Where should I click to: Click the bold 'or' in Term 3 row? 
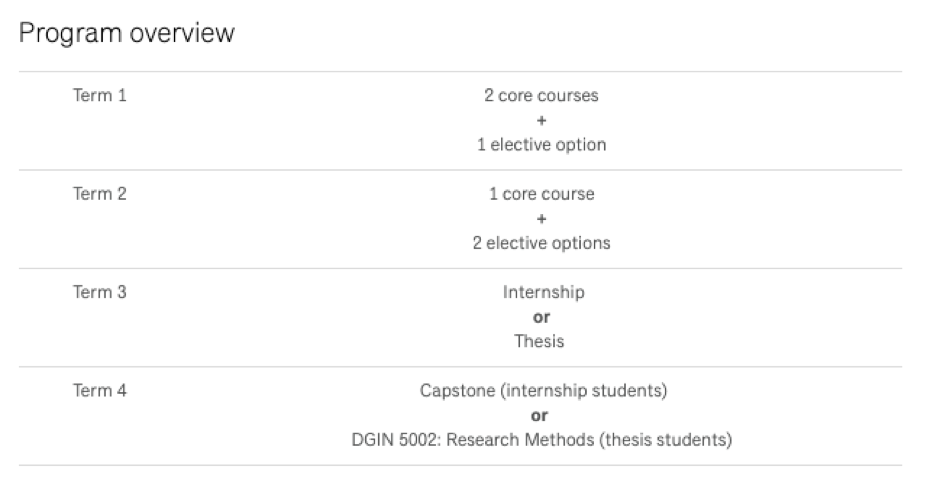[541, 317]
